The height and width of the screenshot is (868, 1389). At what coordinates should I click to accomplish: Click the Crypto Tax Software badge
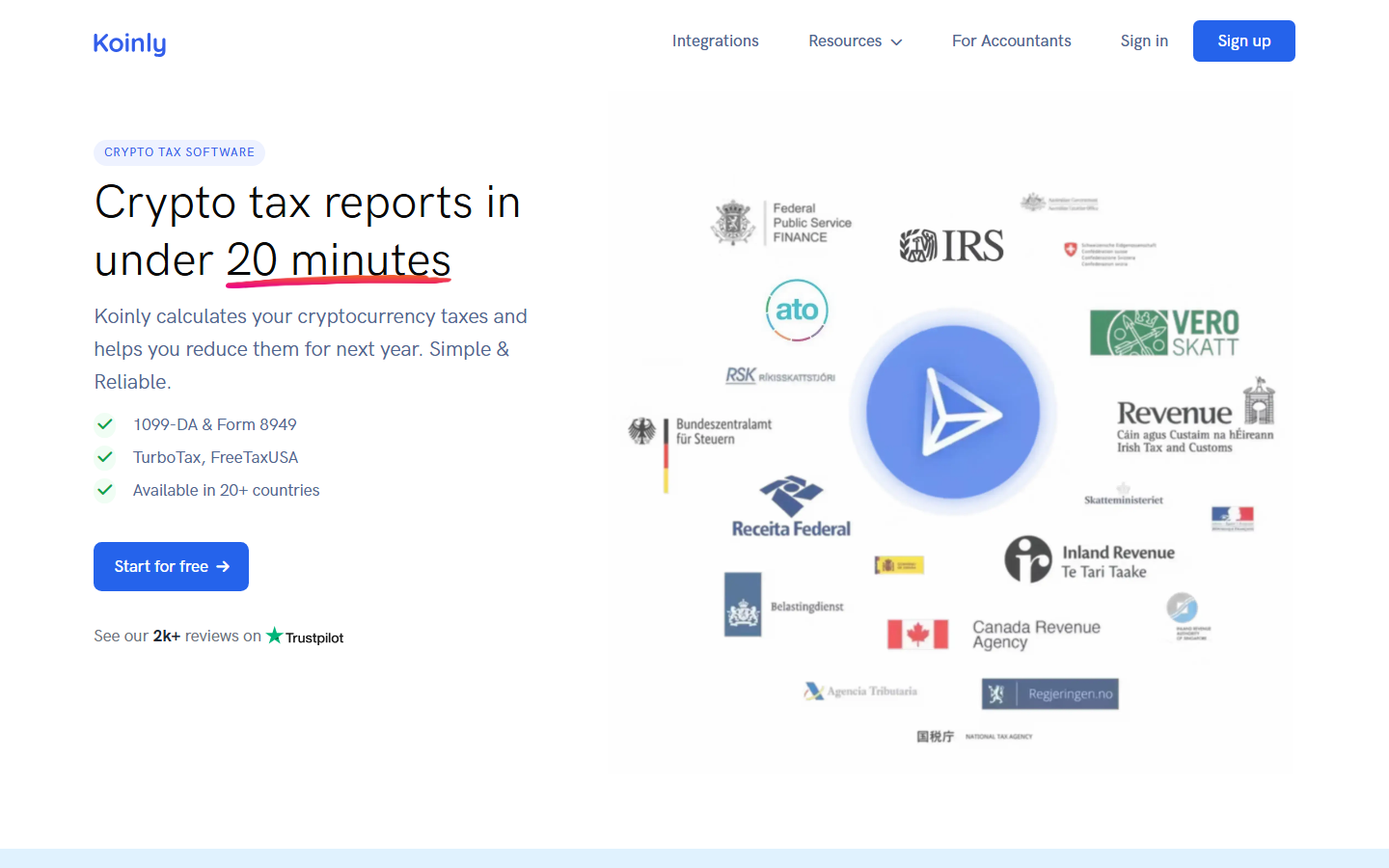click(179, 152)
